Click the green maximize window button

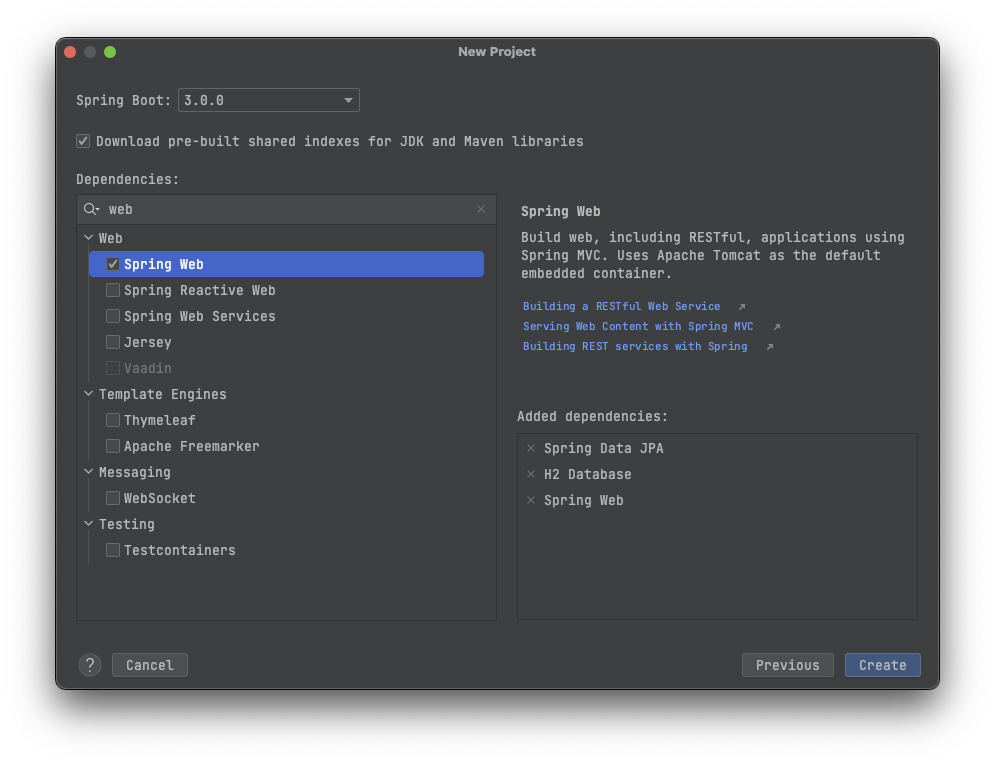[x=110, y=52]
